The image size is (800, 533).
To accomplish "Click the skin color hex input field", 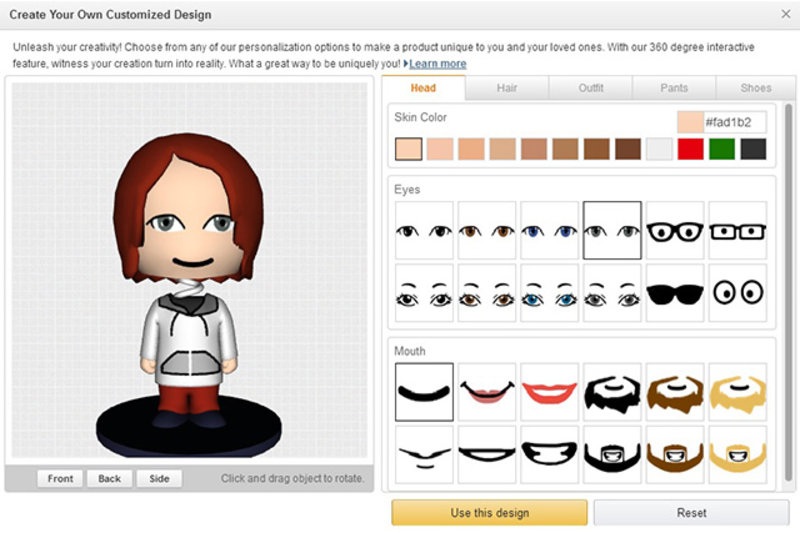I will [x=734, y=122].
